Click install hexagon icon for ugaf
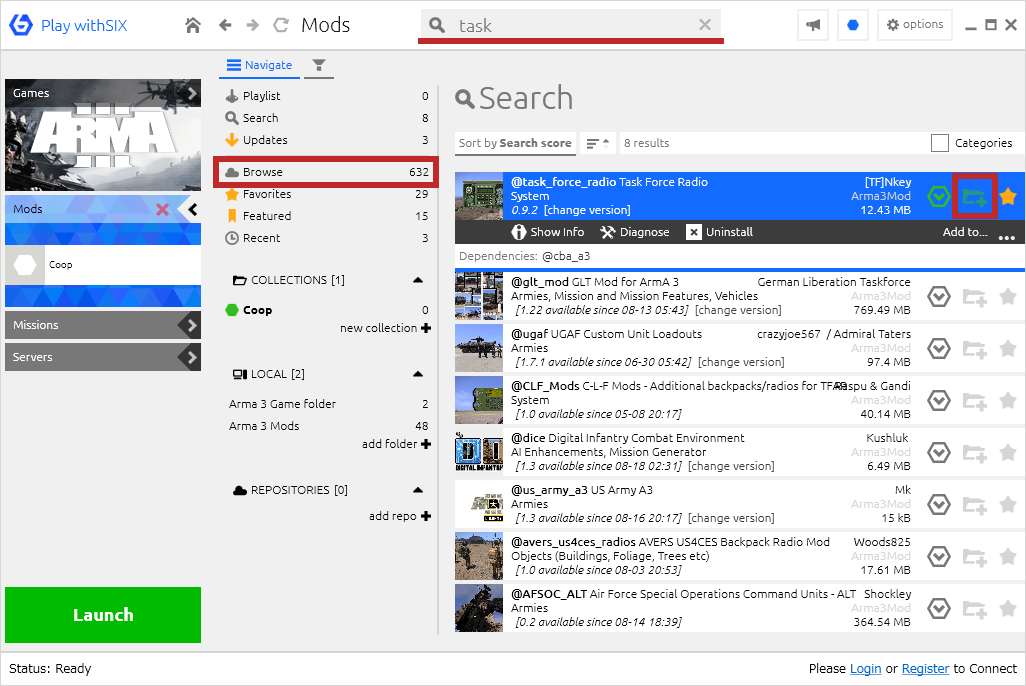Viewport: 1026px width, 686px height. tap(939, 348)
